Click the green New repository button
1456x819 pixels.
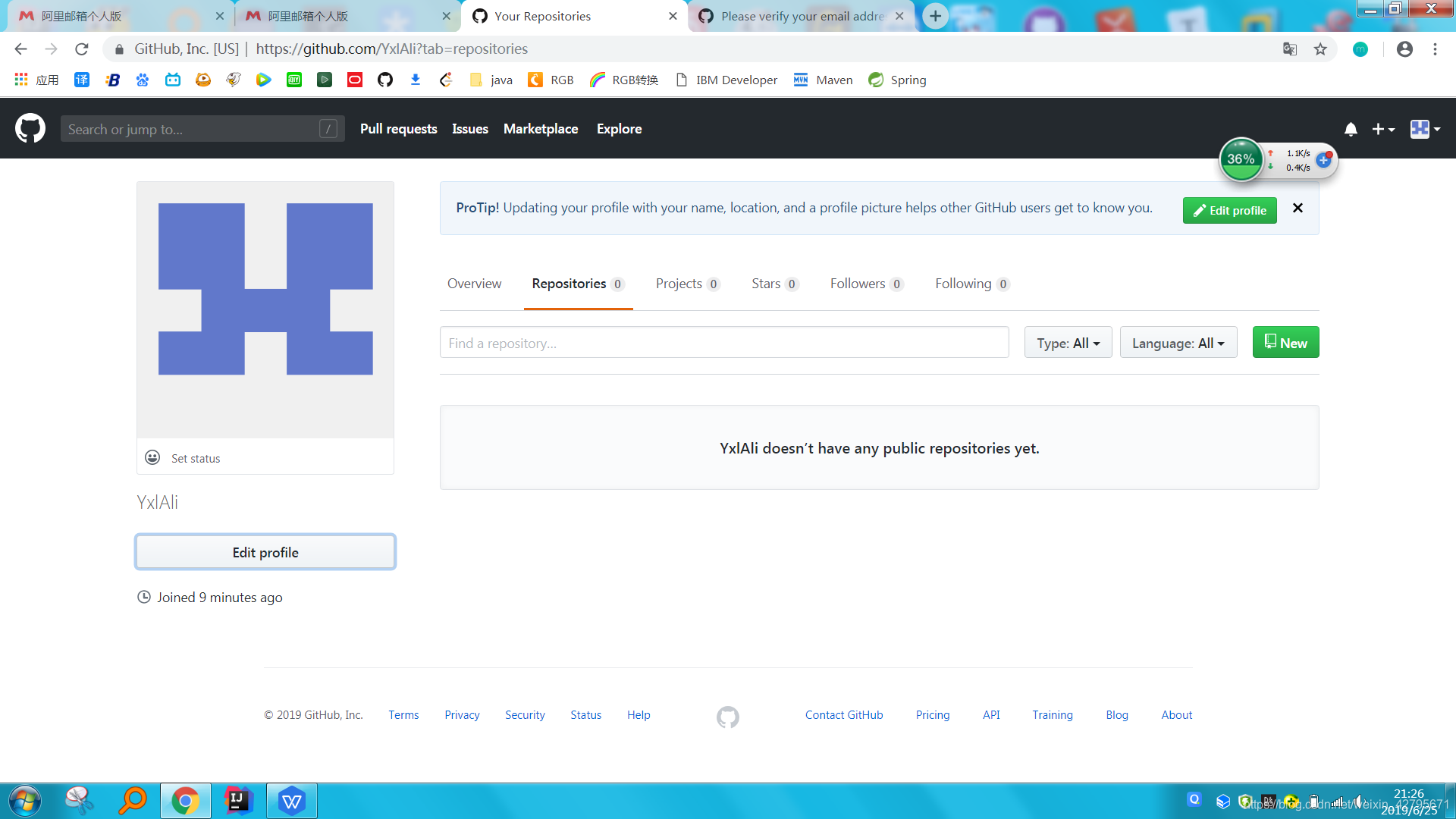tap(1285, 343)
